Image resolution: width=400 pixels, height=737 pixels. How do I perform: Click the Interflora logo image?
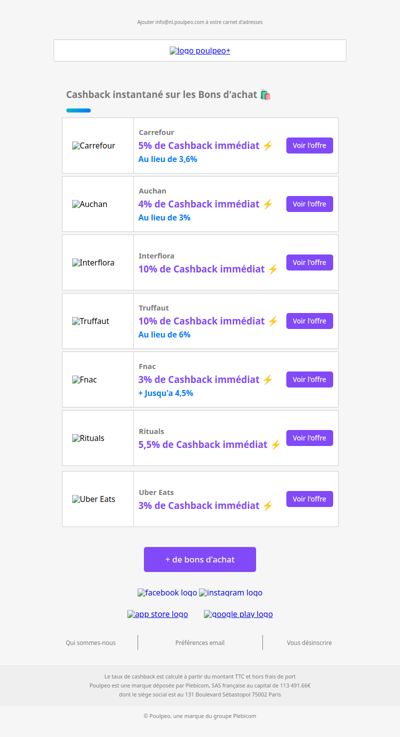click(93, 263)
